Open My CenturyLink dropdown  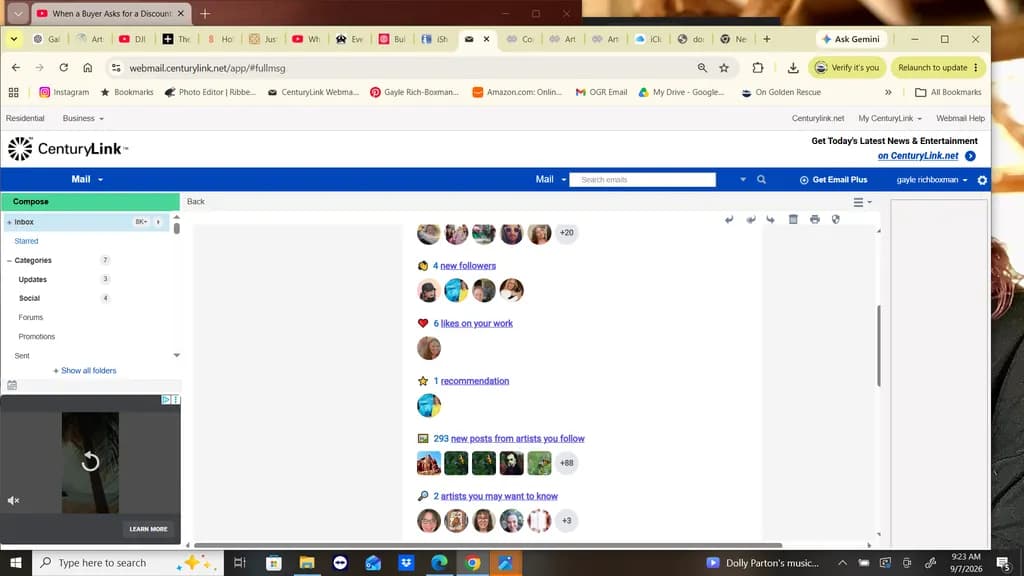pyautogui.click(x=890, y=119)
